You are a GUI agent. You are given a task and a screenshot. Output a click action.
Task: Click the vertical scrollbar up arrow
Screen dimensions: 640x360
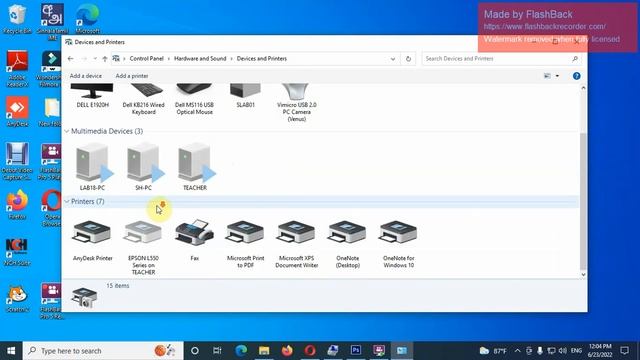point(583,88)
